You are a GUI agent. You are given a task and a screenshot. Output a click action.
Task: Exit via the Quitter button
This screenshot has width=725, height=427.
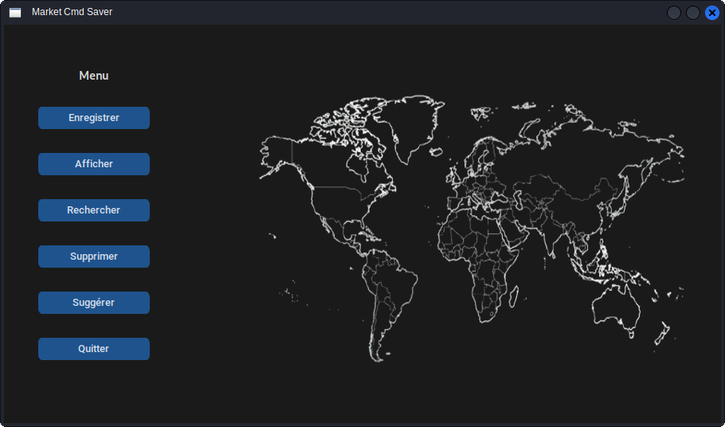click(94, 349)
